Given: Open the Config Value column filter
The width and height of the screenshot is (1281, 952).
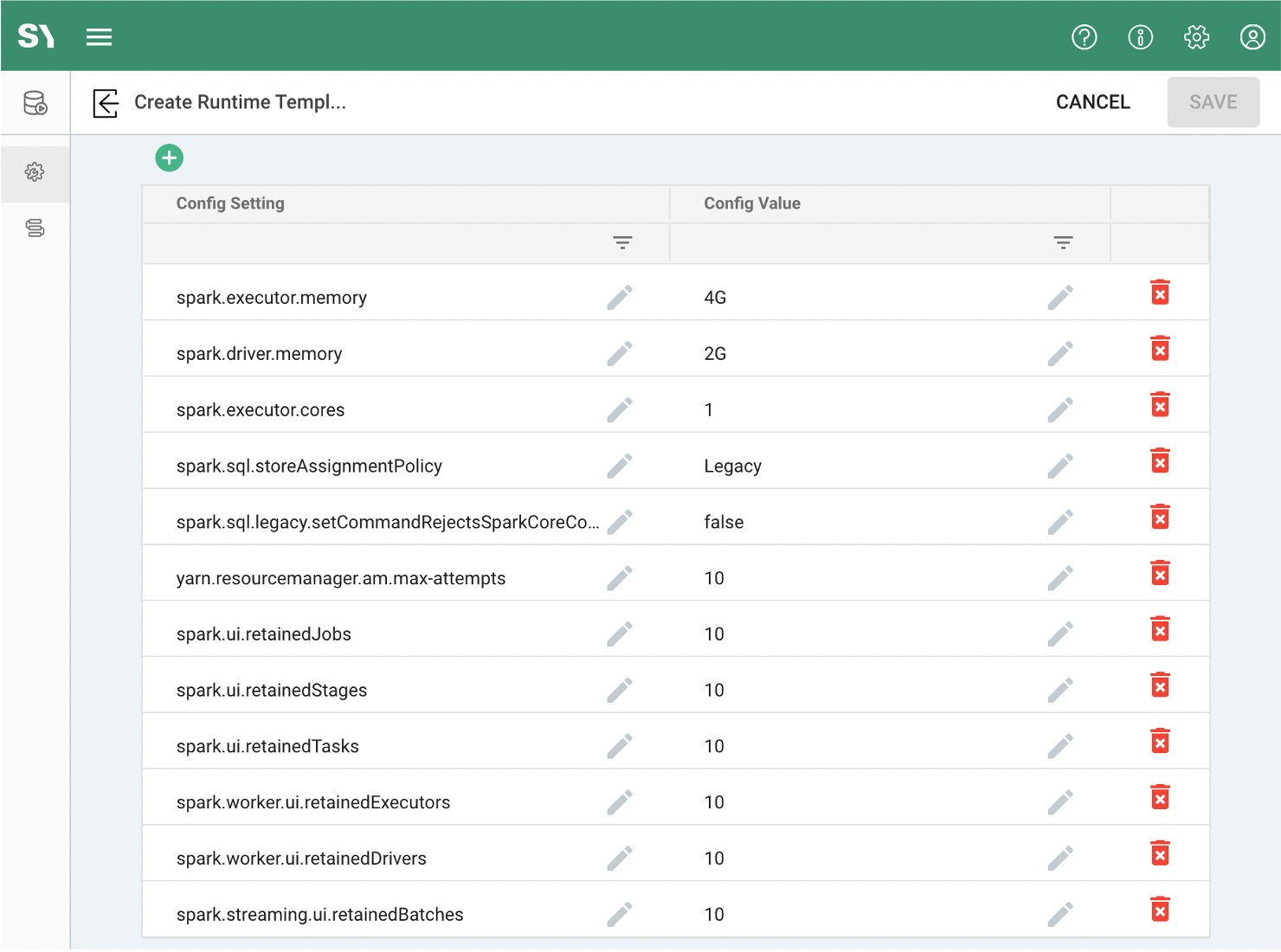Looking at the screenshot, I should click(x=1063, y=242).
